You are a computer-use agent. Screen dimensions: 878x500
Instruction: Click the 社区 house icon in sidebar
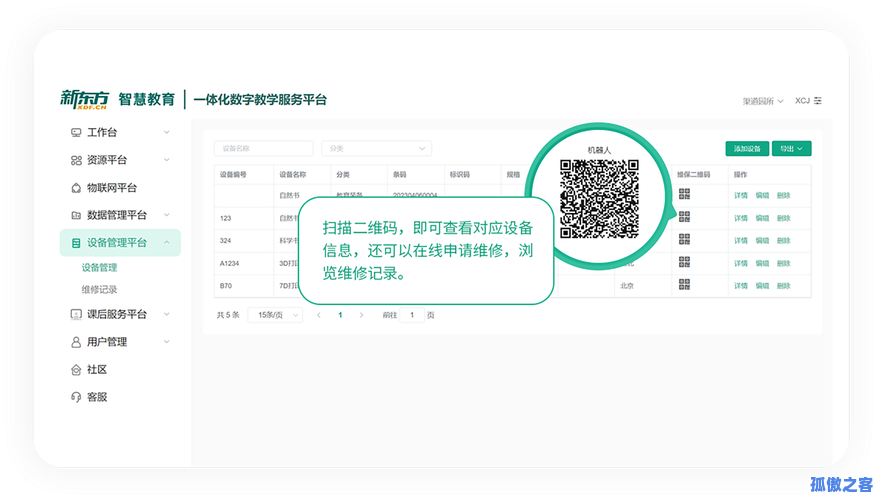76,370
